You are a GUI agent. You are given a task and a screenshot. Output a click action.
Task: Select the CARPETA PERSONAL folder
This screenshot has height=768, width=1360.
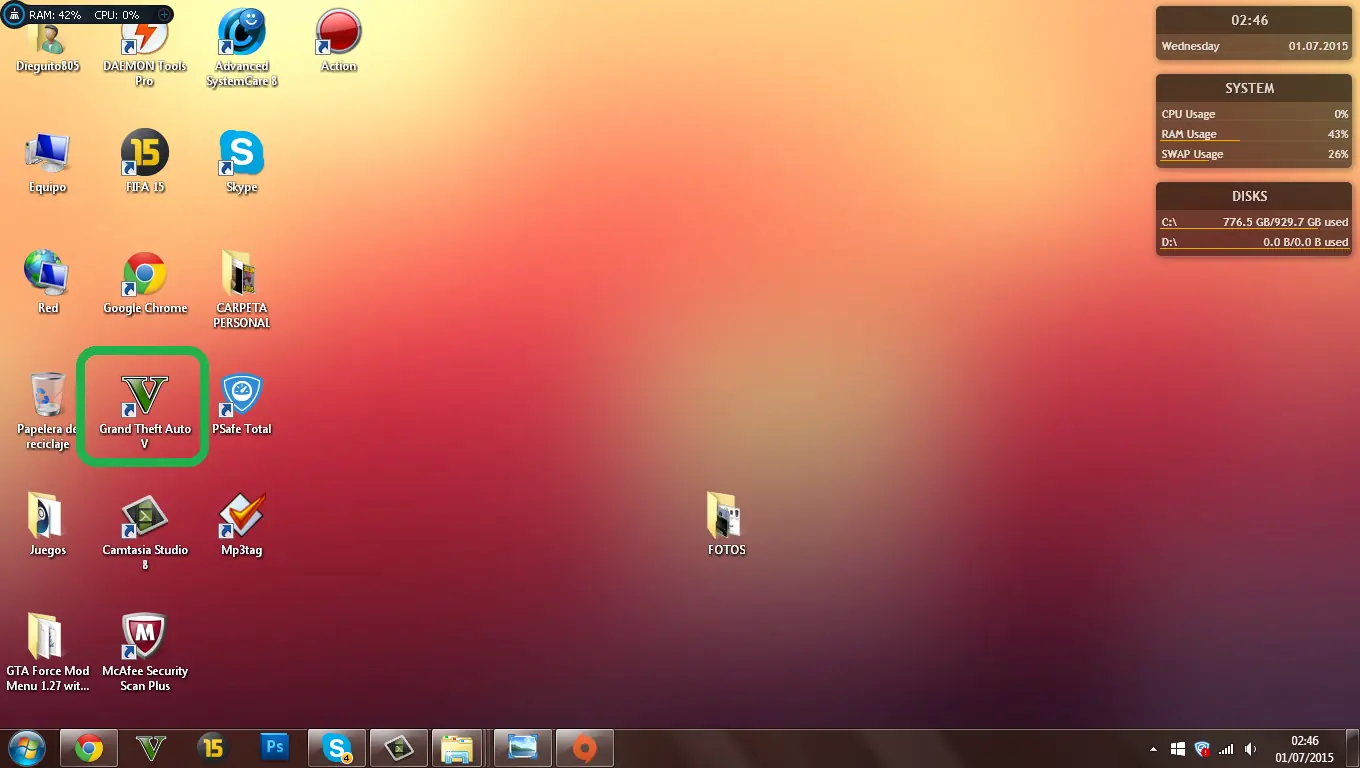(241, 290)
